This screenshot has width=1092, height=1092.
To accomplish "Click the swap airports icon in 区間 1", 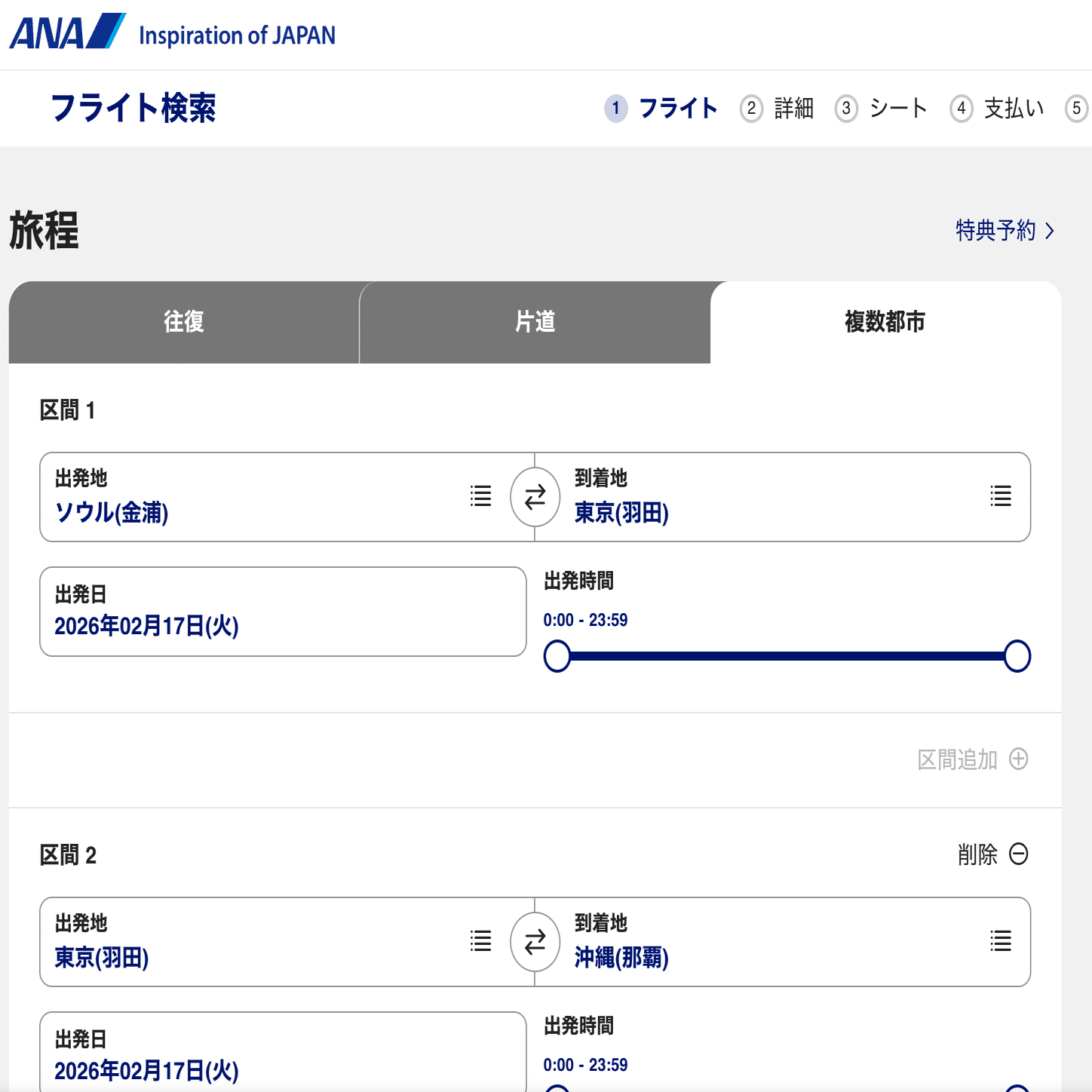I will pyautogui.click(x=535, y=497).
